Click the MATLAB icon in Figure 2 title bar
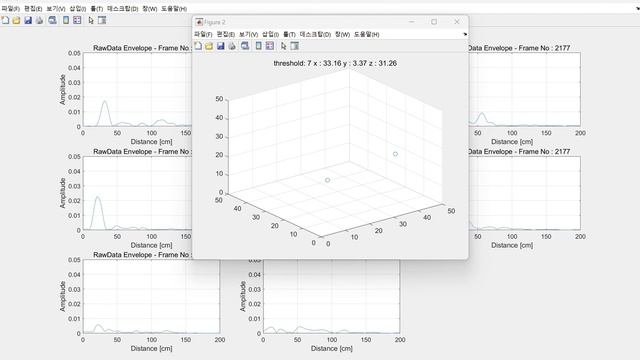 (x=199, y=22)
